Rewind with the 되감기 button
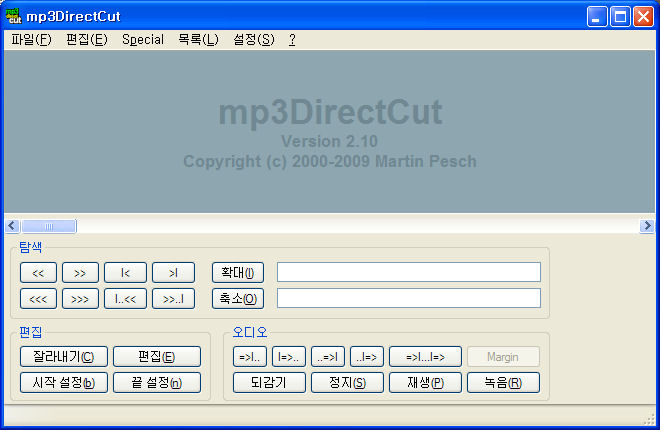This screenshot has height=430, width=660. (x=269, y=382)
